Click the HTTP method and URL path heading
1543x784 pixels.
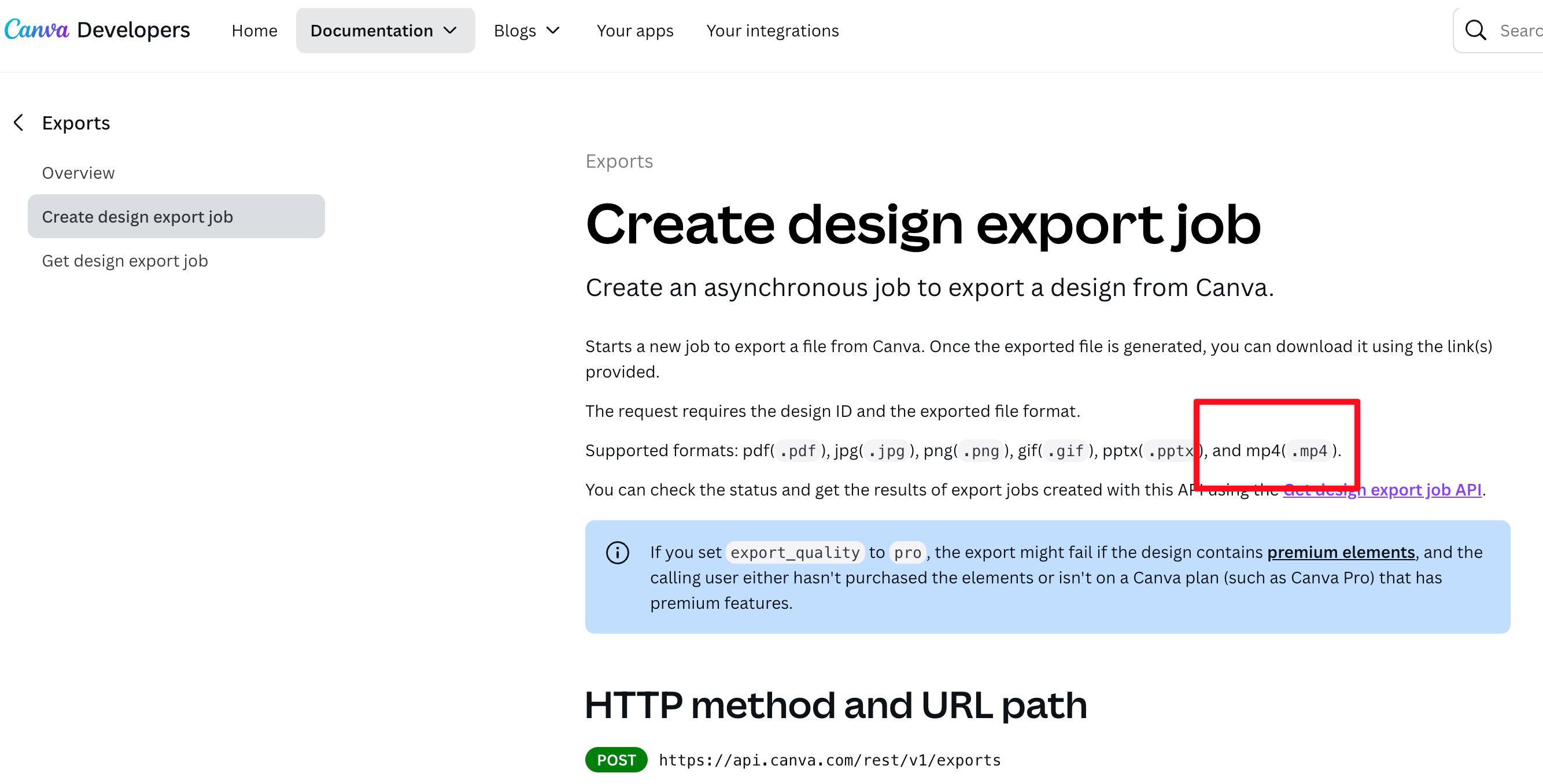click(x=836, y=705)
